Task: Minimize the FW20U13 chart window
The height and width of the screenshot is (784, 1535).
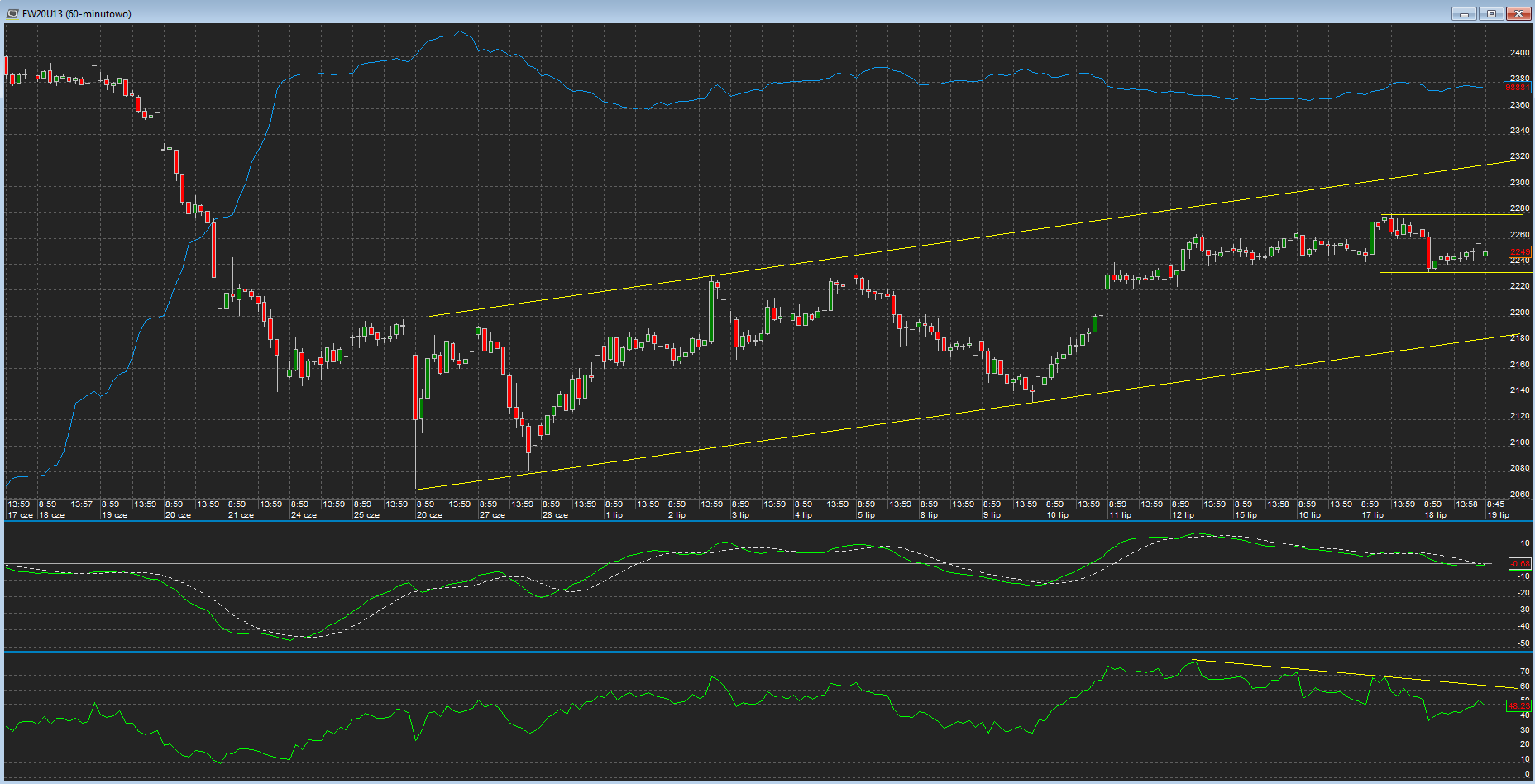Action: tap(1464, 13)
